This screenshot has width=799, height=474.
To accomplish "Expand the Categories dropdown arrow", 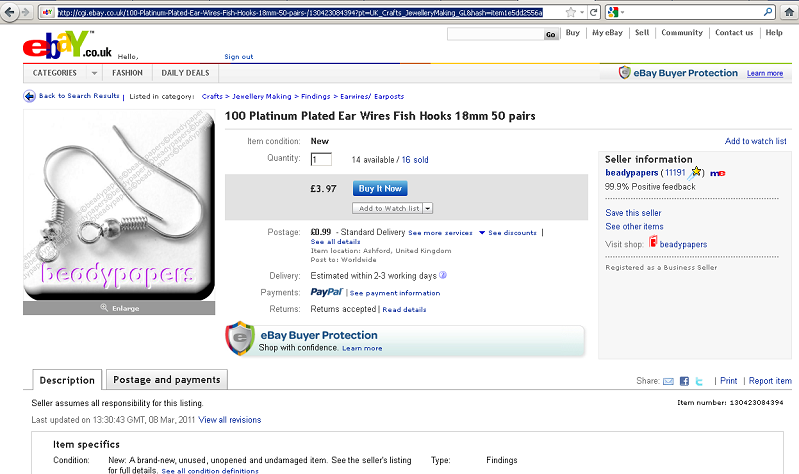I will tap(94, 73).
